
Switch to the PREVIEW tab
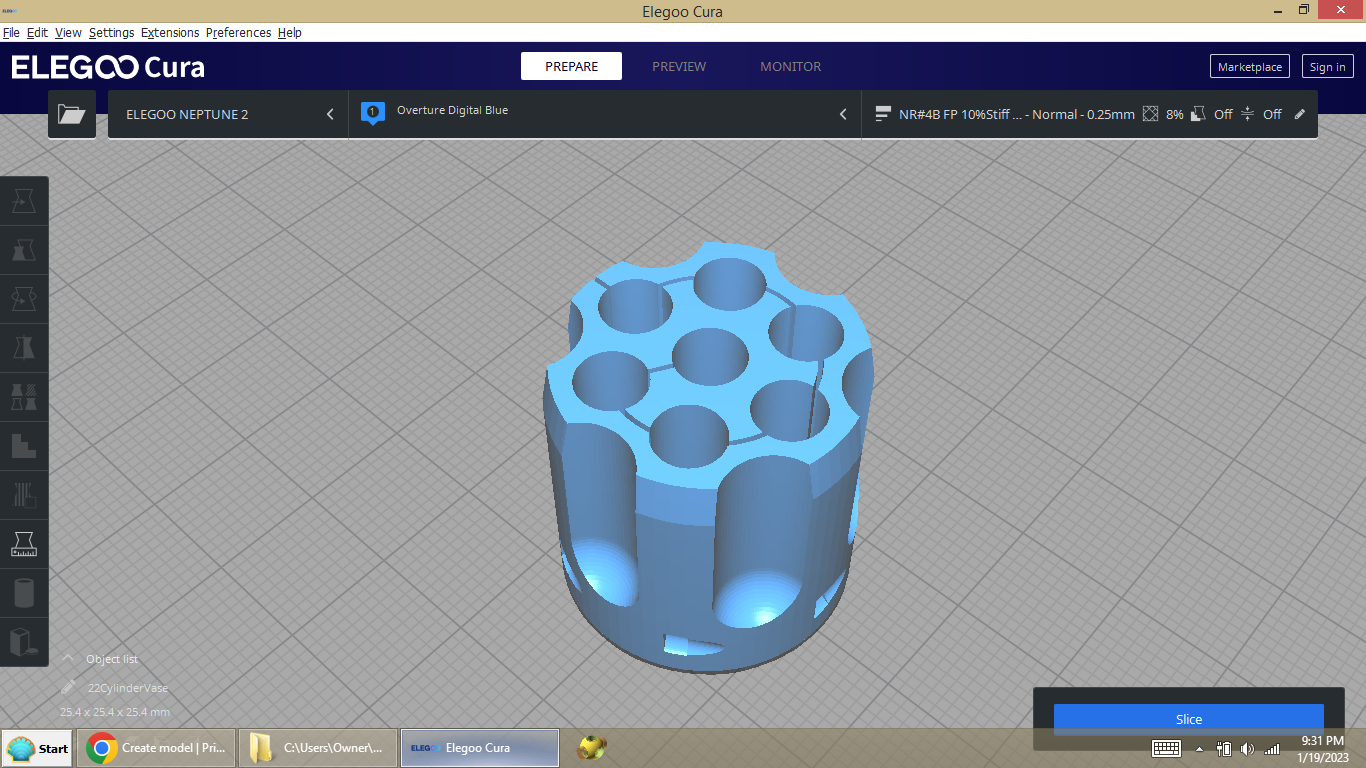coord(679,67)
